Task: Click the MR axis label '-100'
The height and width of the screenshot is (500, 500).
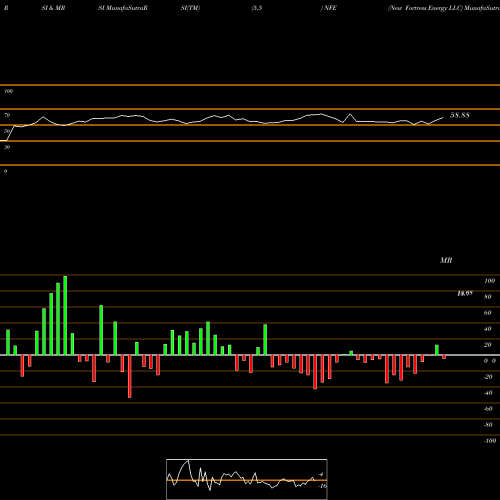Action: 490,441
